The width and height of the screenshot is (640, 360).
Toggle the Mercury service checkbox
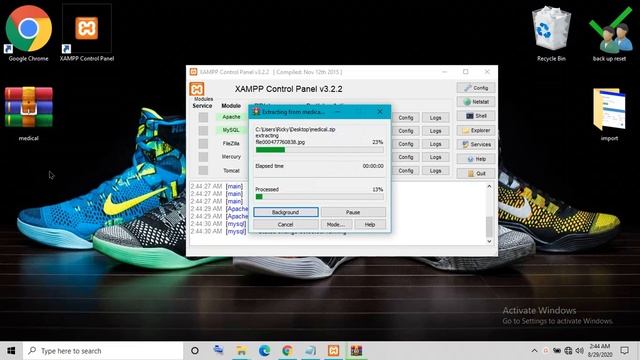click(x=203, y=157)
